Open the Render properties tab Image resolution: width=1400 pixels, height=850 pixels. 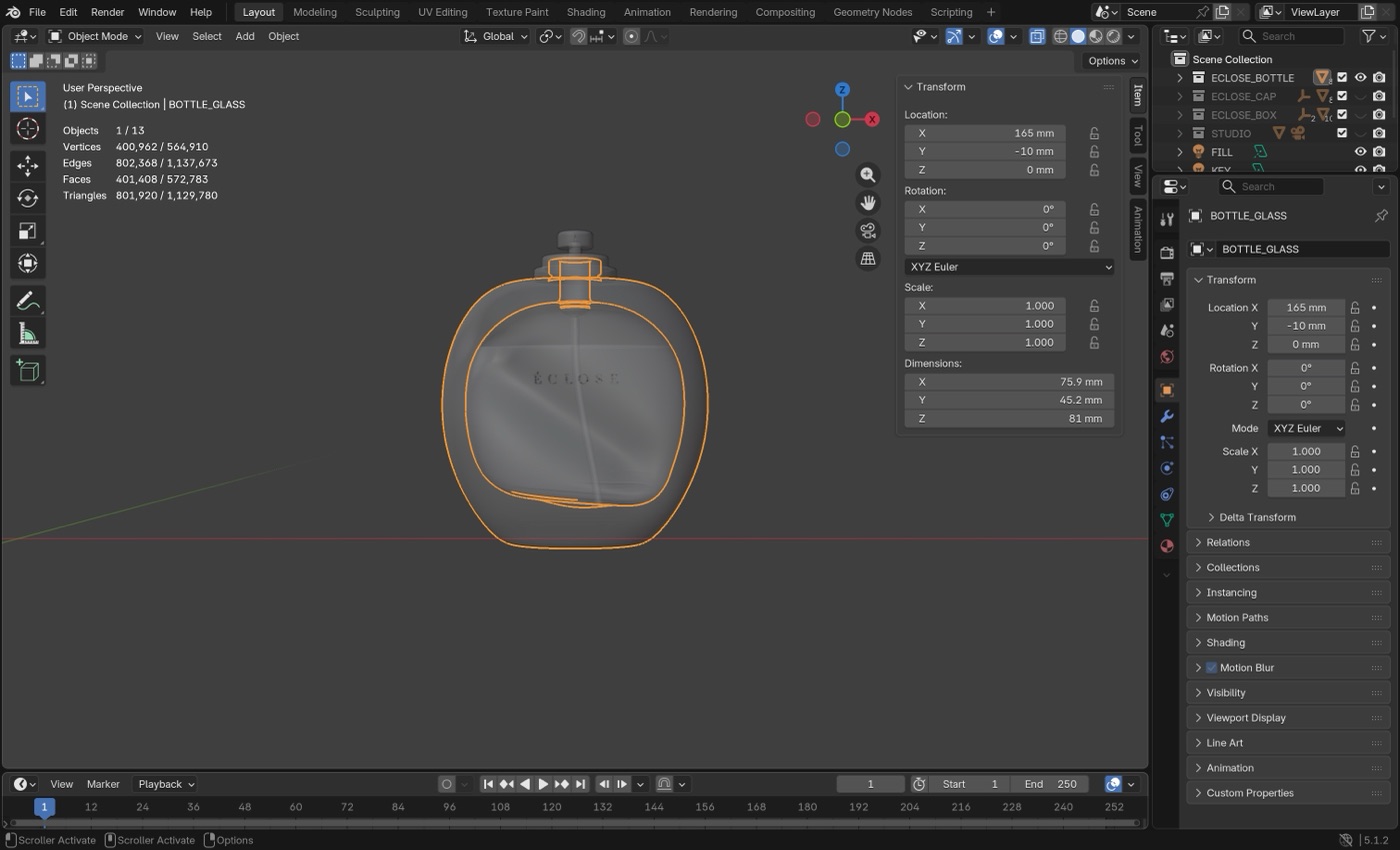(1166, 252)
